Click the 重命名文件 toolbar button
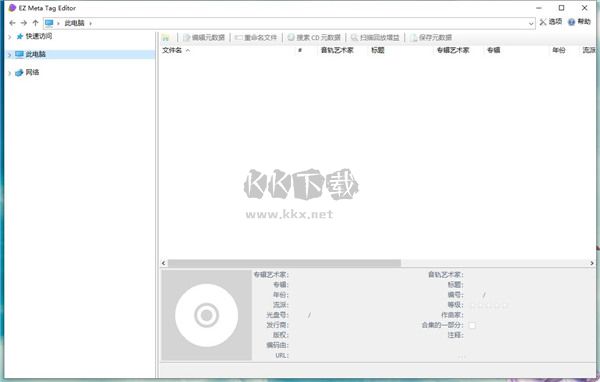Image resolution: width=600 pixels, height=382 pixels. click(x=256, y=38)
